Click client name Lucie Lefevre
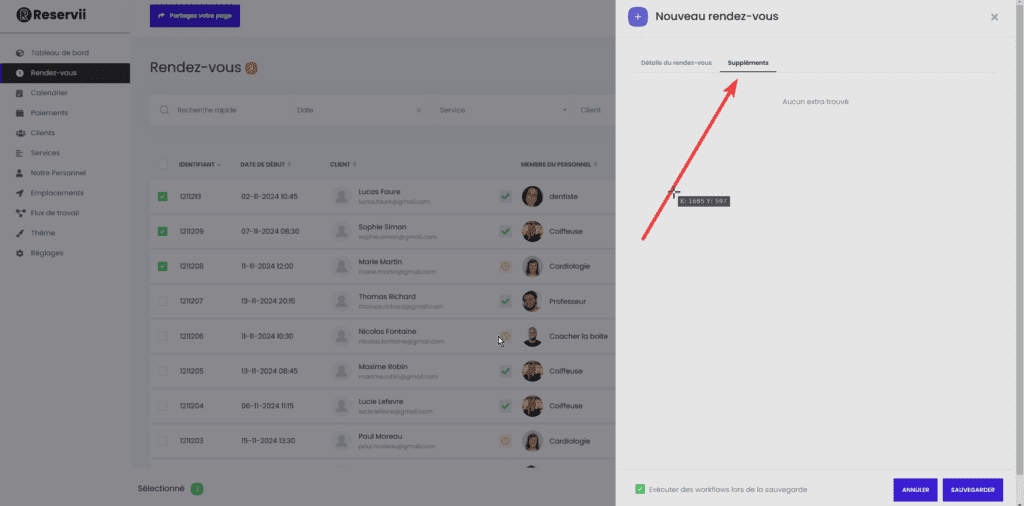1024x506 pixels. tap(382, 402)
